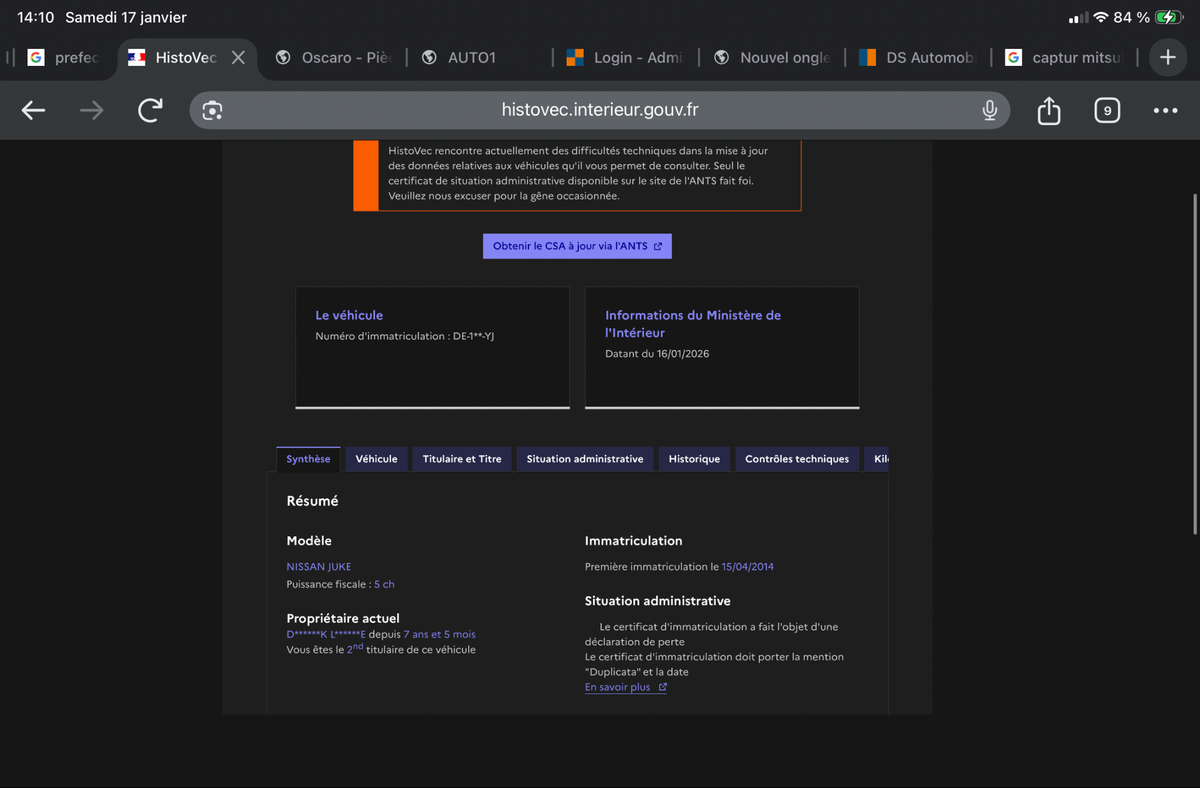Open the Situation administrative tab
Image resolution: width=1200 pixels, height=788 pixels.
pyautogui.click(x=585, y=459)
